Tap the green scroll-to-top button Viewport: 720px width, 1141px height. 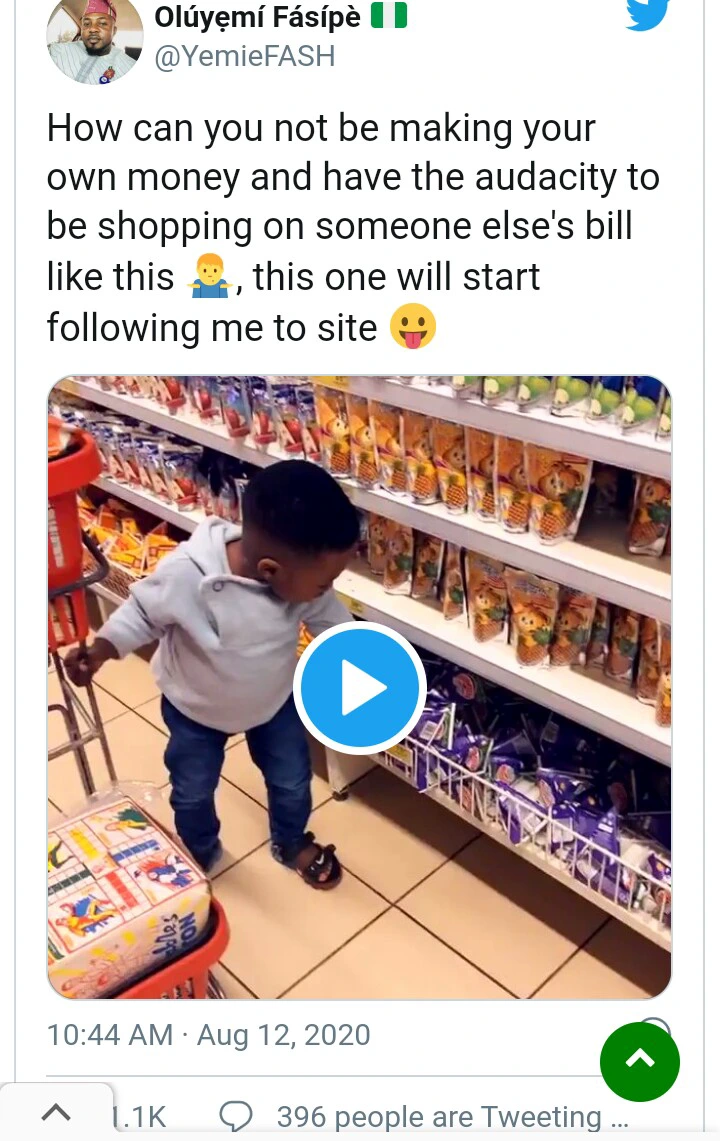click(x=640, y=1061)
